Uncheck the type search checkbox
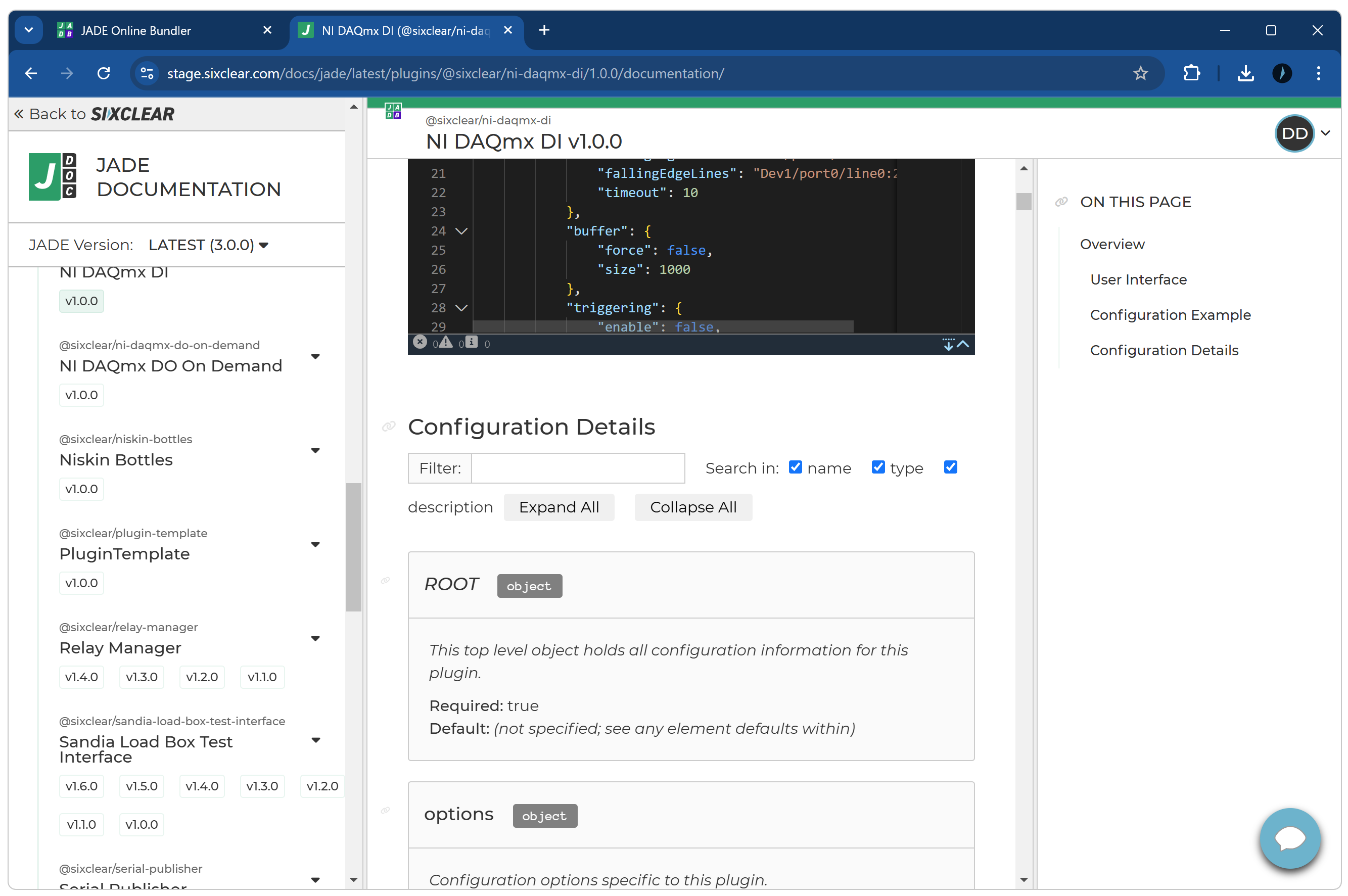1348x896 pixels. [x=878, y=467]
